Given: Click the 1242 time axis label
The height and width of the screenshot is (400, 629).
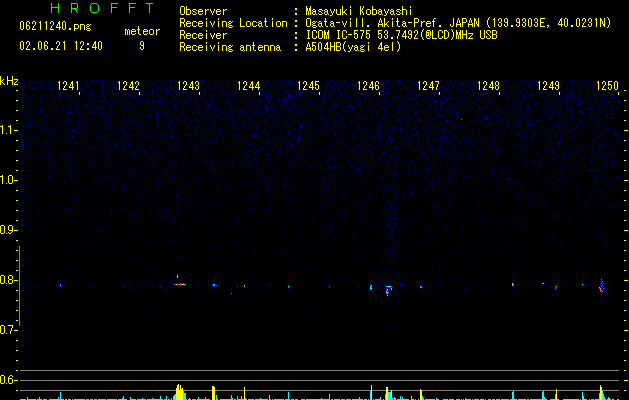Looking at the screenshot, I should [128, 86].
